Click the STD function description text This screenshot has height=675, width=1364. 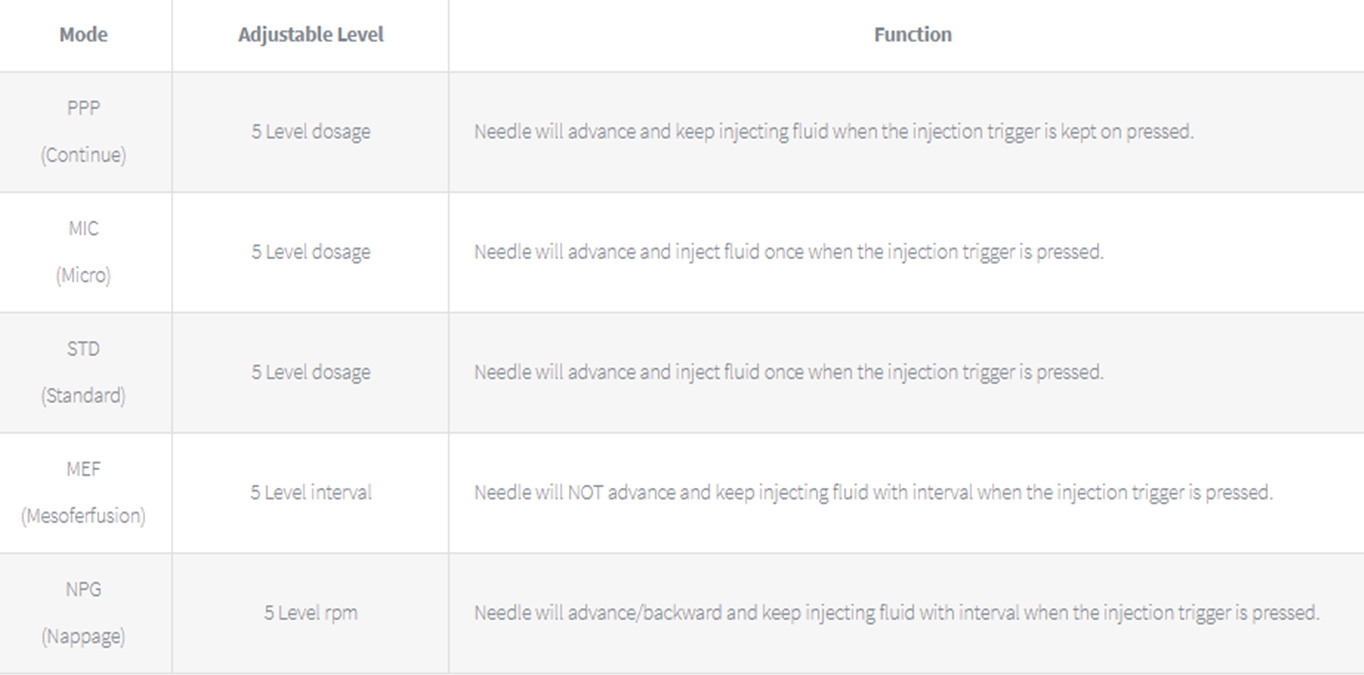coord(789,372)
